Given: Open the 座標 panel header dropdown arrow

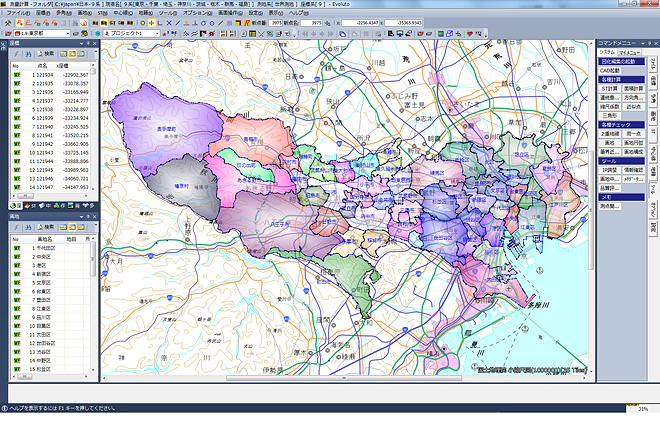Looking at the screenshot, I should point(81,43).
